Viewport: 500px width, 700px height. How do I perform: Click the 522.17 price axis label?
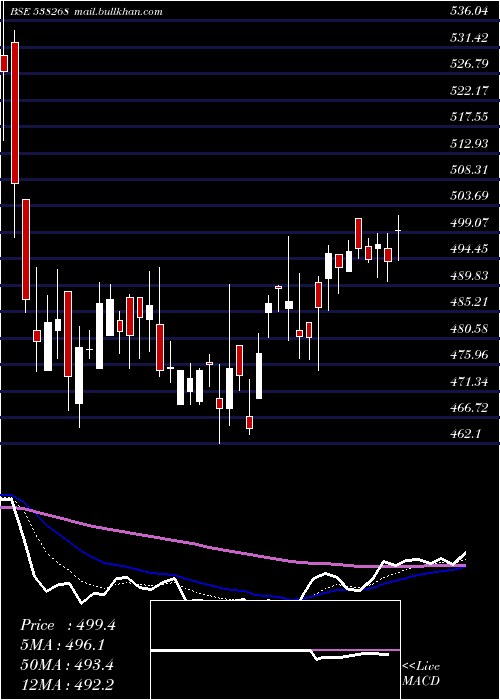click(x=469, y=91)
